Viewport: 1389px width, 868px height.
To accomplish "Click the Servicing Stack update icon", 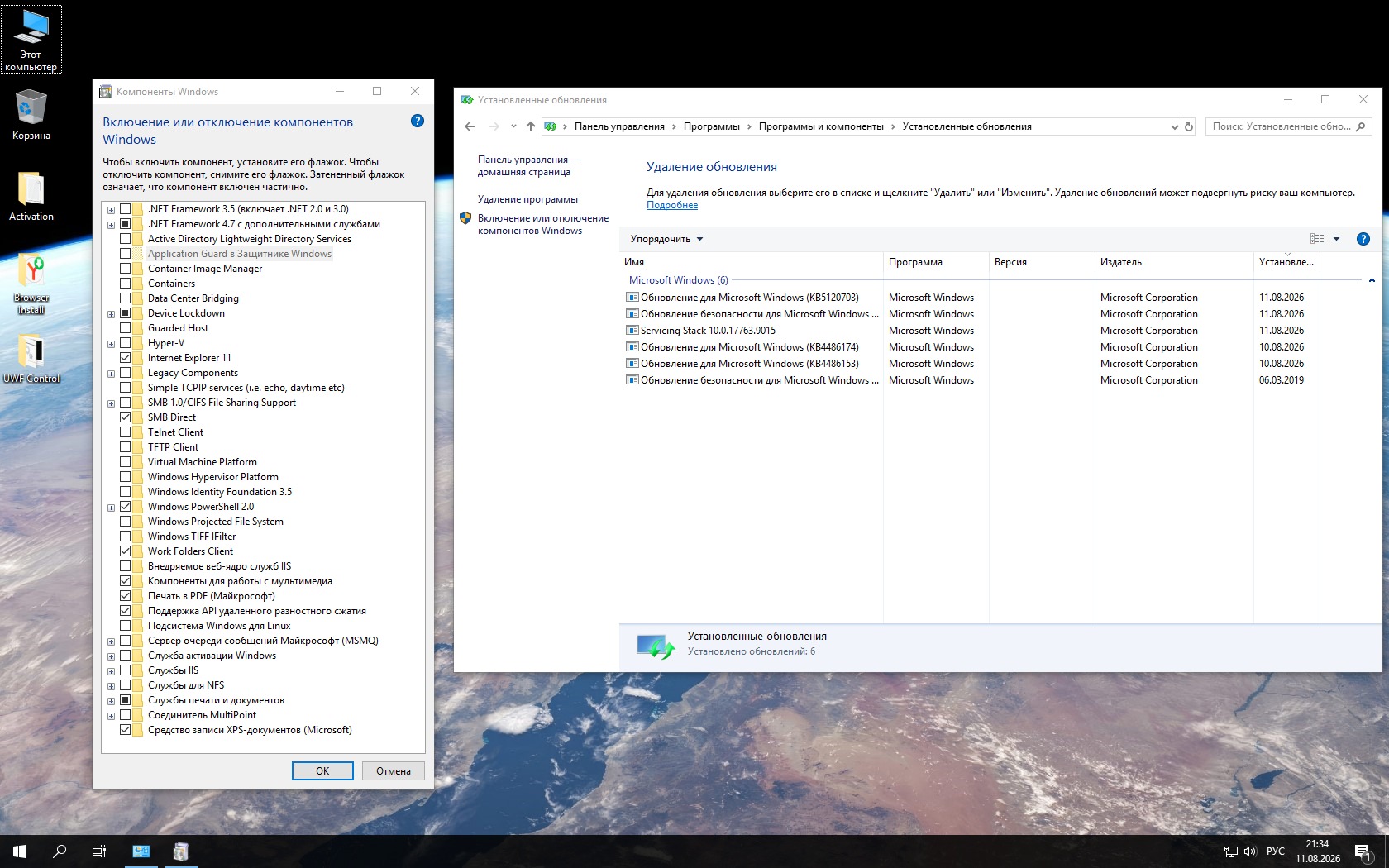I will [632, 331].
